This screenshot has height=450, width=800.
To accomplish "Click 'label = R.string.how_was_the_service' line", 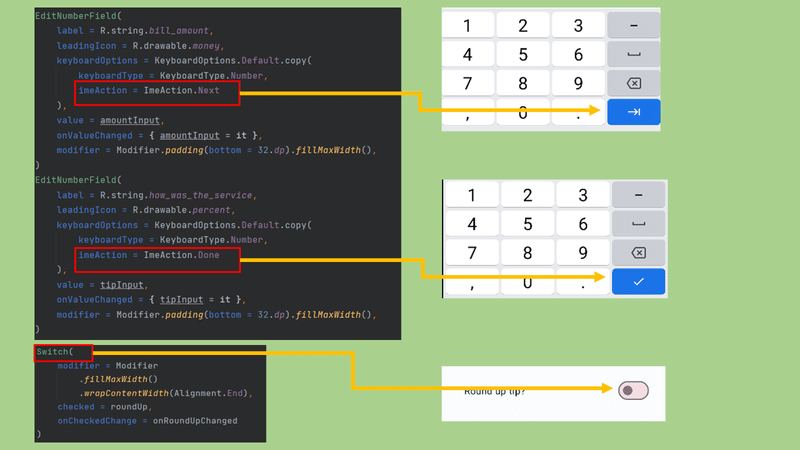I will 157,195.
